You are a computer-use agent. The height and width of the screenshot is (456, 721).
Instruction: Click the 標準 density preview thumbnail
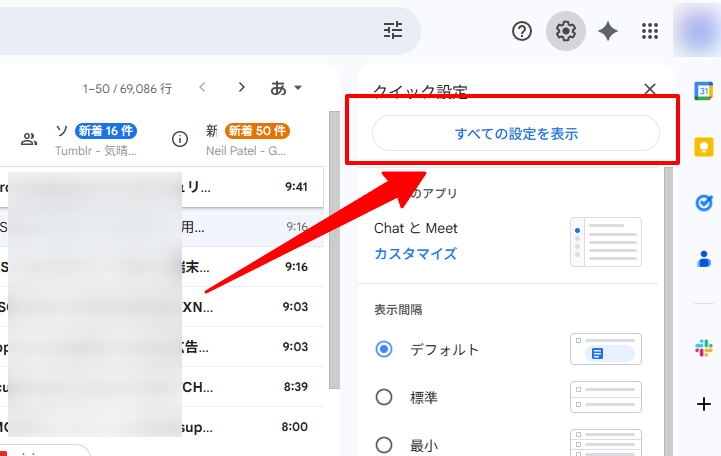pos(606,397)
